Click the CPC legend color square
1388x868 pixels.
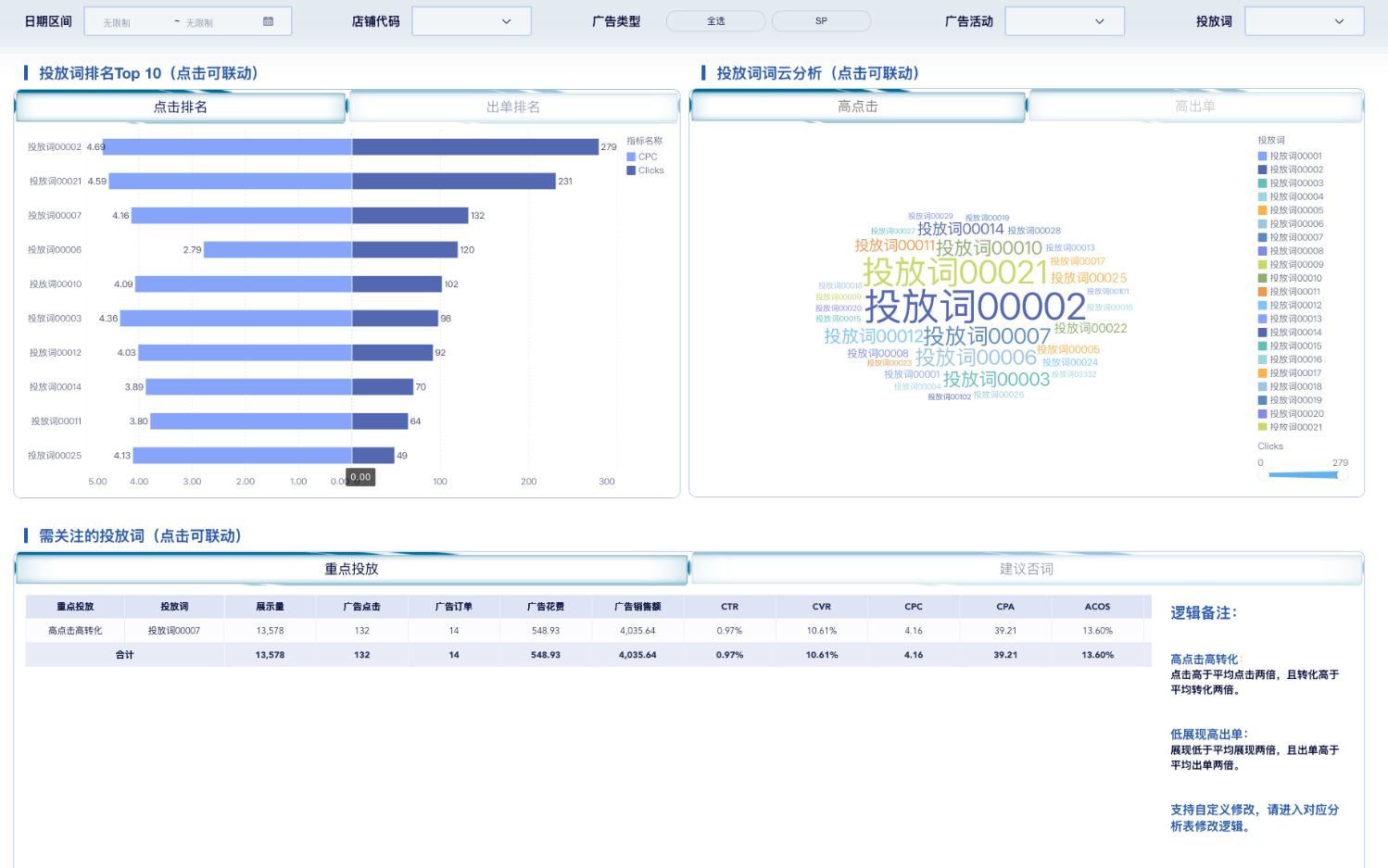tap(631, 157)
